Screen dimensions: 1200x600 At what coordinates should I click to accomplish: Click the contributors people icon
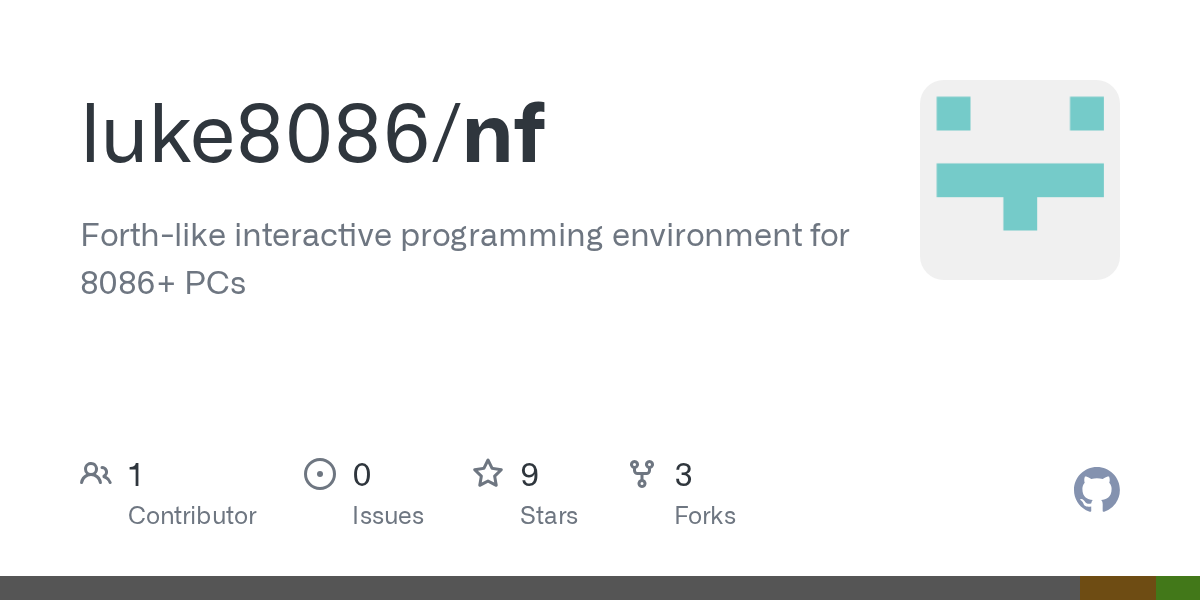click(96, 474)
